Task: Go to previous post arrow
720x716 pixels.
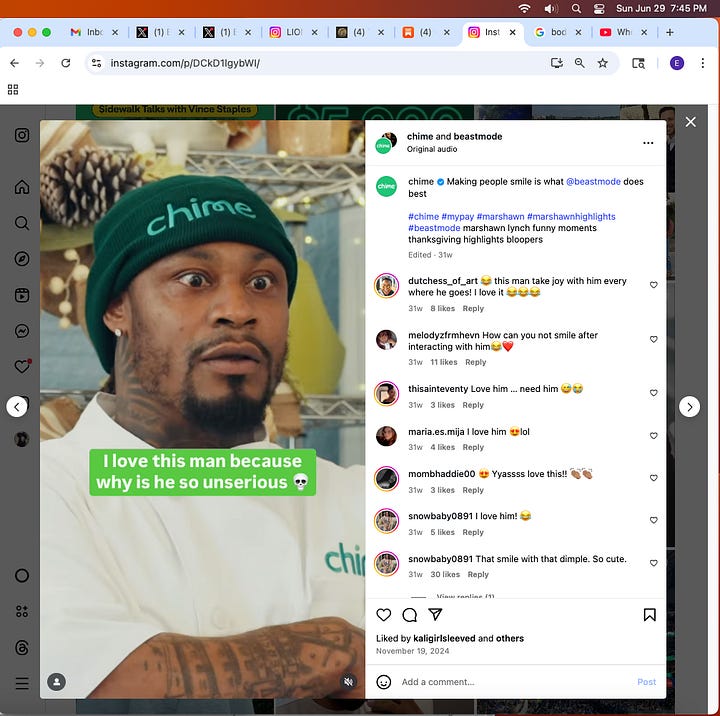Action: pyautogui.click(x=17, y=406)
